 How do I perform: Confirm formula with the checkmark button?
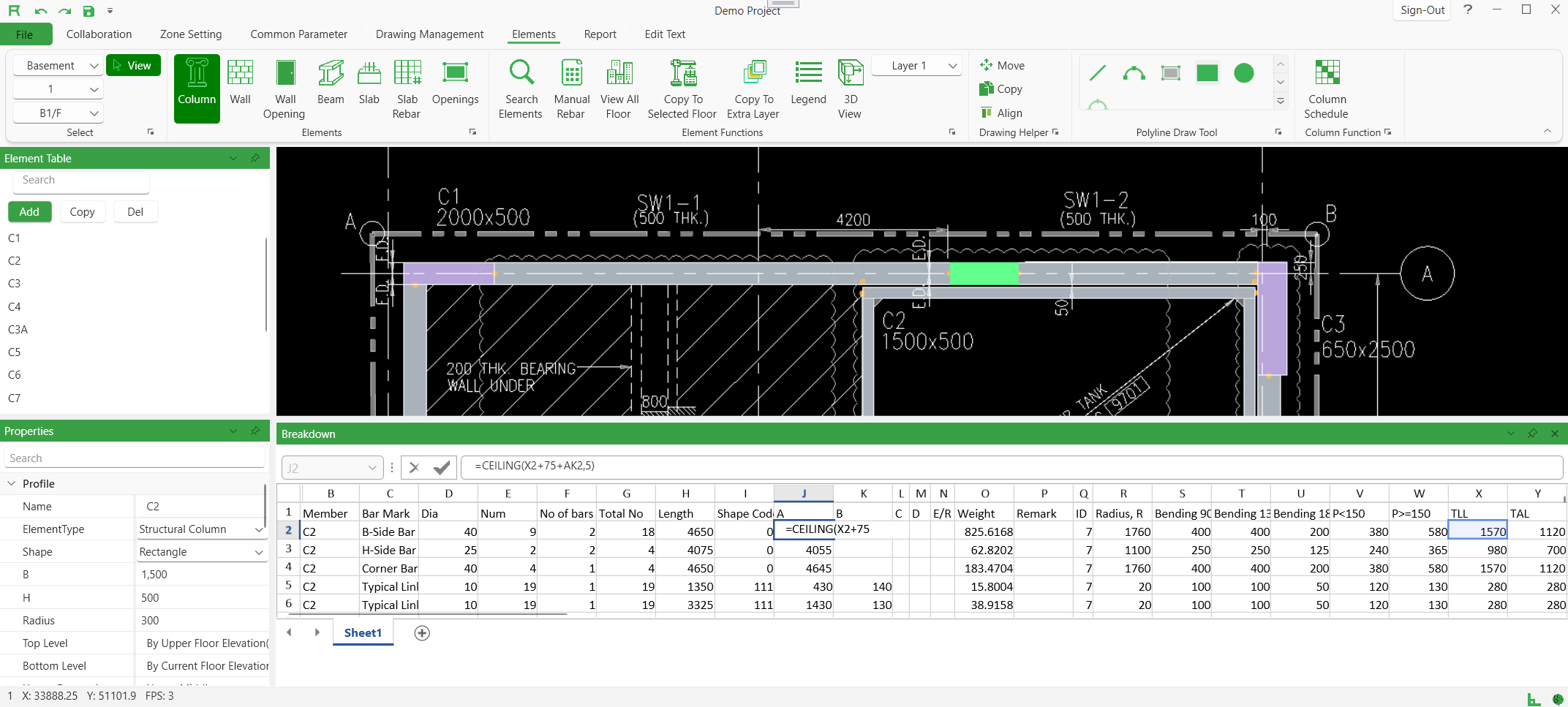coord(442,467)
